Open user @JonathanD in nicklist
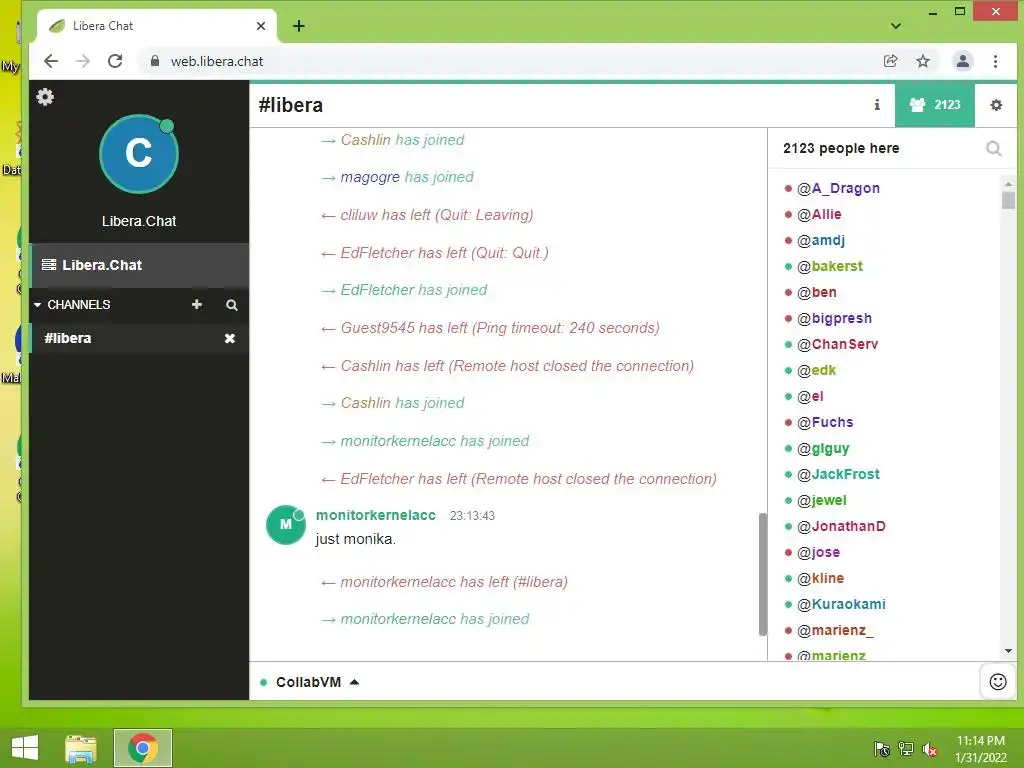 point(841,526)
